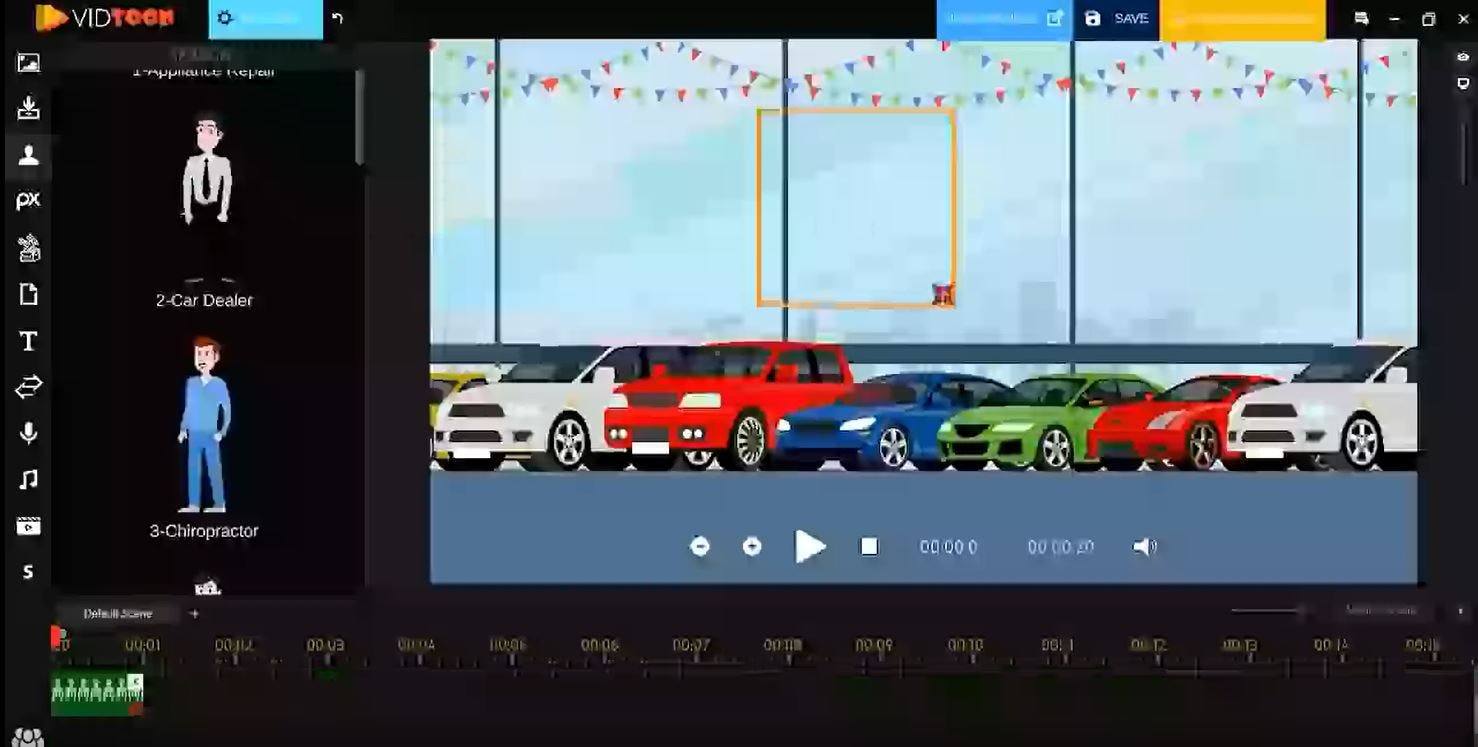Open the Pixabay stock media panel
The image size is (1478, 747).
click(28, 199)
